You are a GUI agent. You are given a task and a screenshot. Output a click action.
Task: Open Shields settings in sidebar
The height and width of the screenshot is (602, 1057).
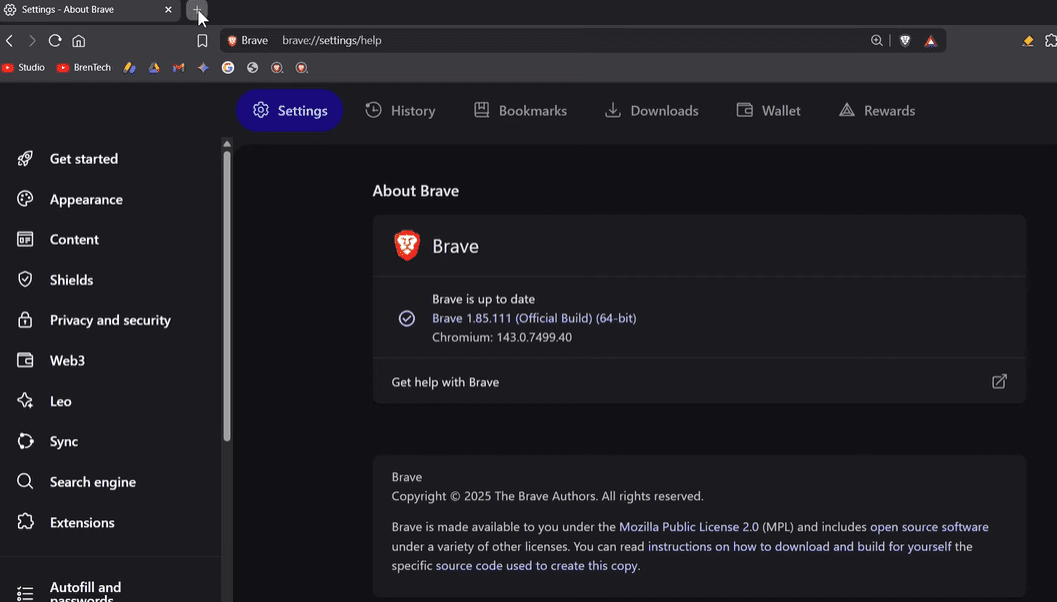[71, 280]
